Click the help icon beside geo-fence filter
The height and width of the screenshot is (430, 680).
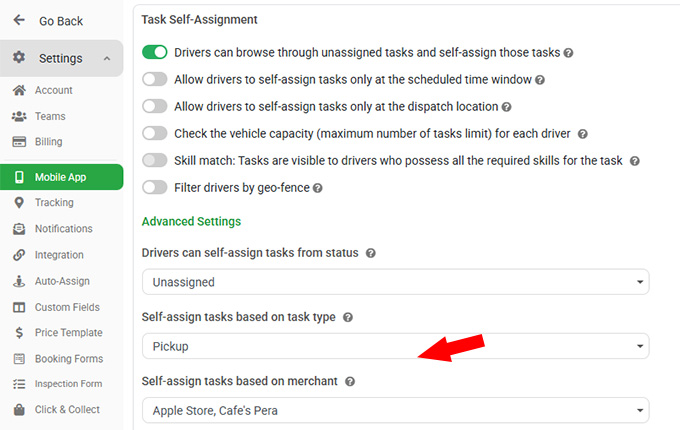[318, 187]
